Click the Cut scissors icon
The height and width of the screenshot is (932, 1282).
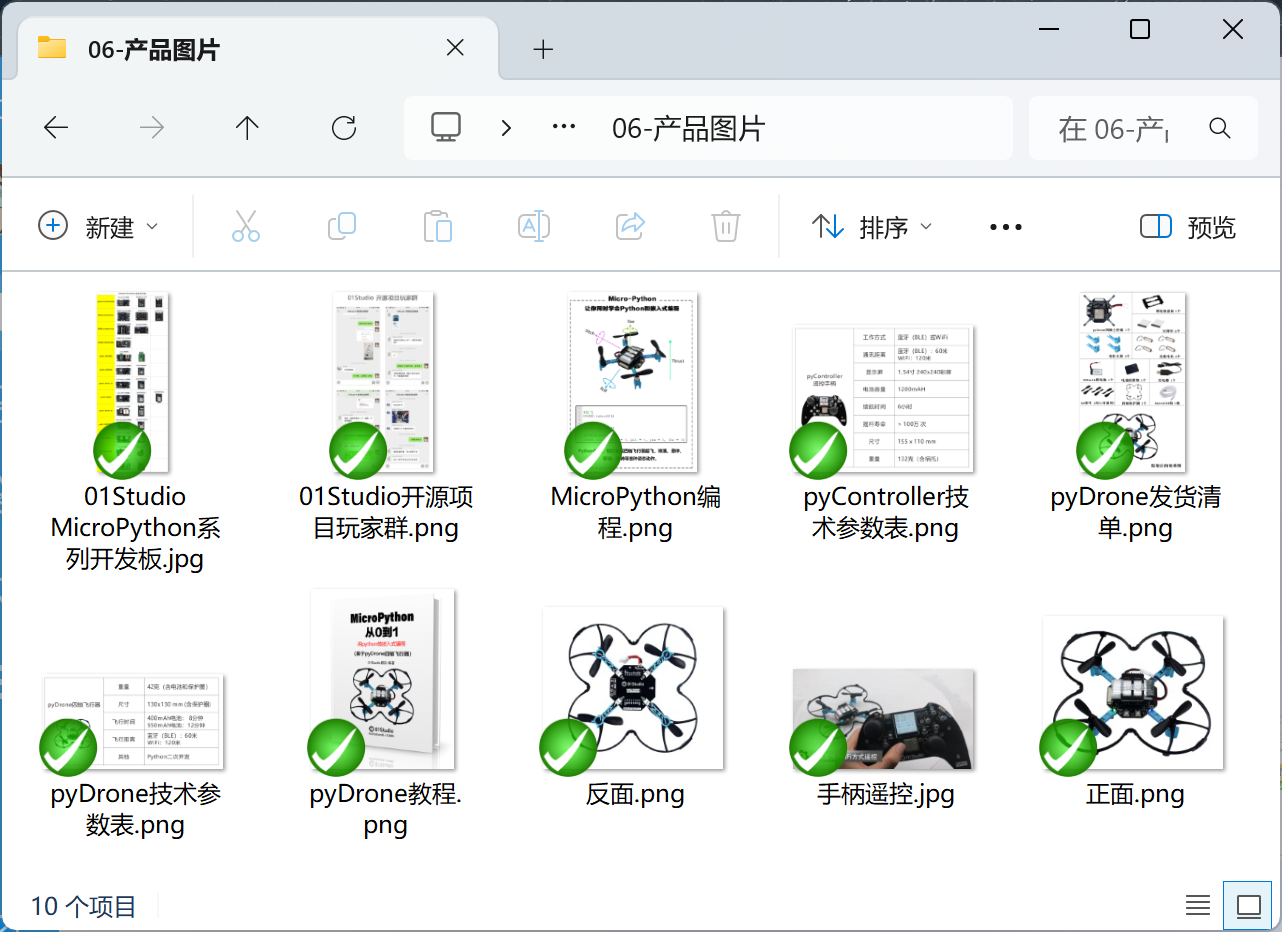pyautogui.click(x=246, y=226)
